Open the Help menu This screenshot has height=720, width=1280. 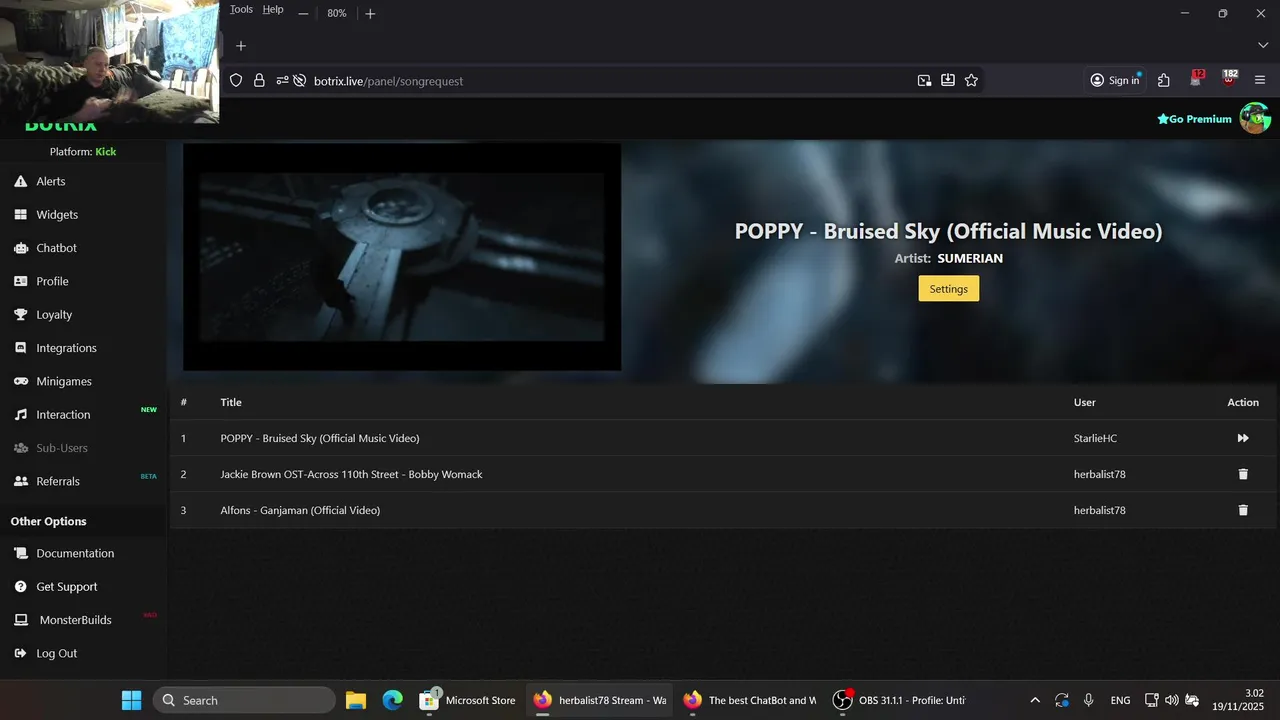273,9
